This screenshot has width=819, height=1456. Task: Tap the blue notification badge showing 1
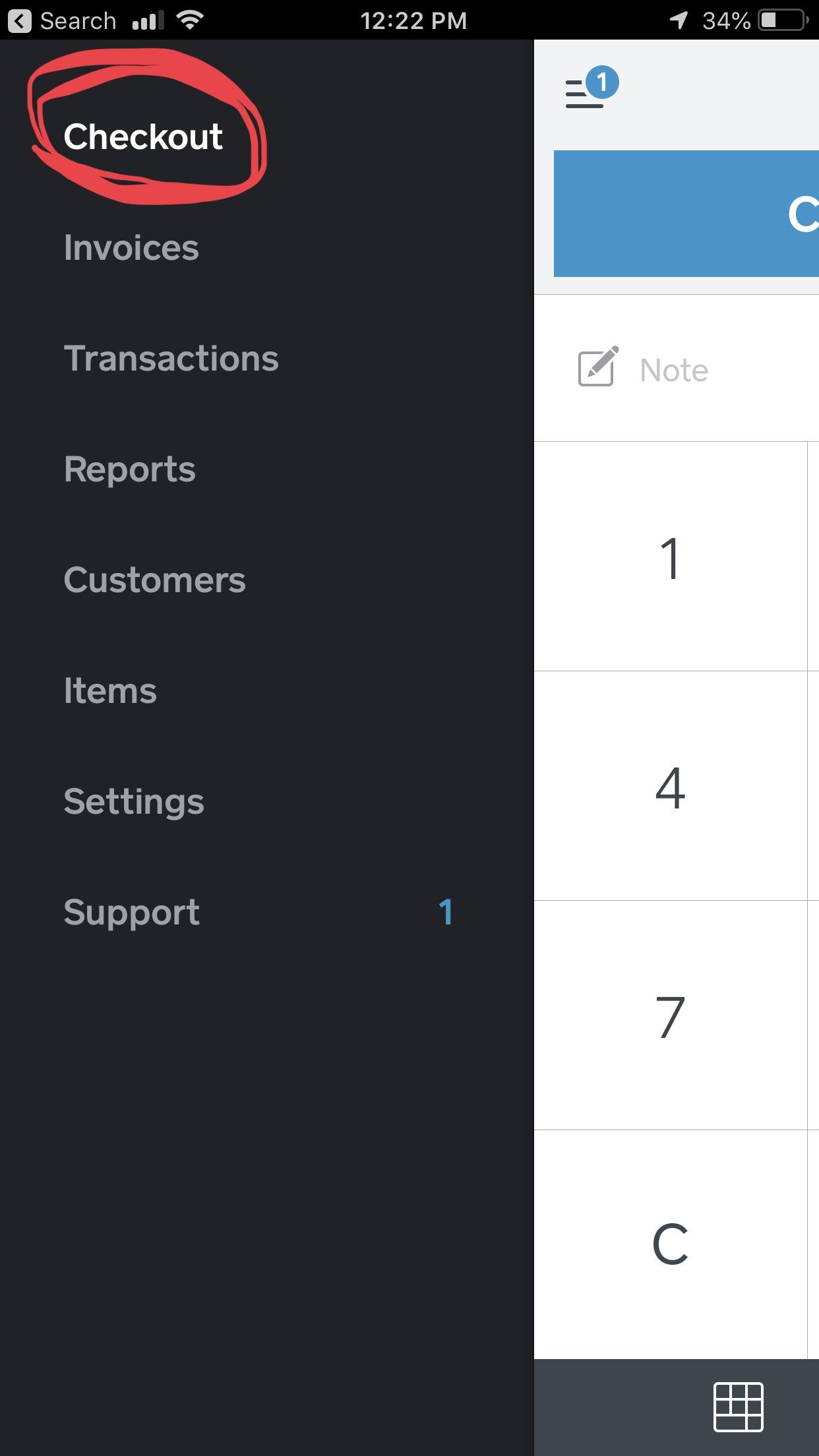tap(602, 82)
